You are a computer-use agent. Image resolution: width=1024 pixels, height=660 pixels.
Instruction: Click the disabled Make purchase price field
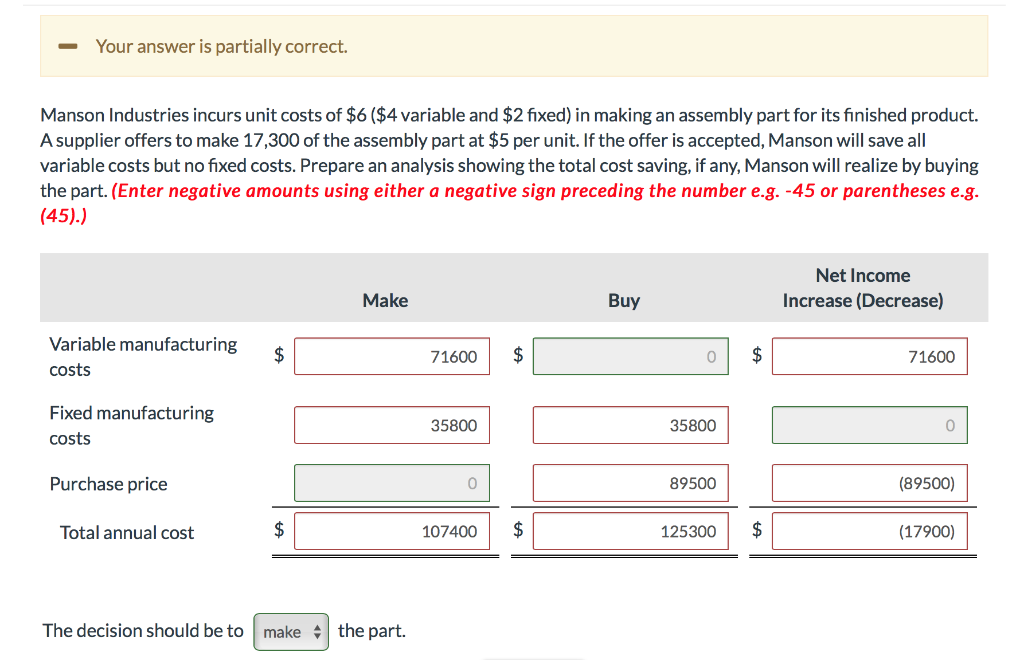392,482
